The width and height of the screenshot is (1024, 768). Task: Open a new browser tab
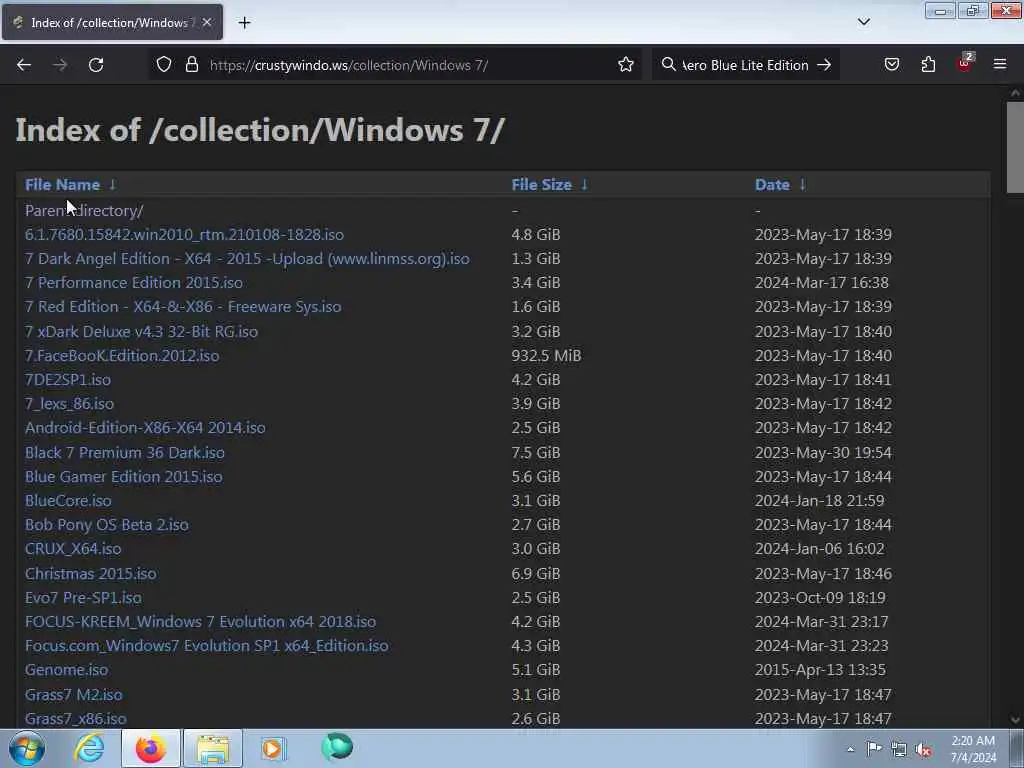[244, 23]
